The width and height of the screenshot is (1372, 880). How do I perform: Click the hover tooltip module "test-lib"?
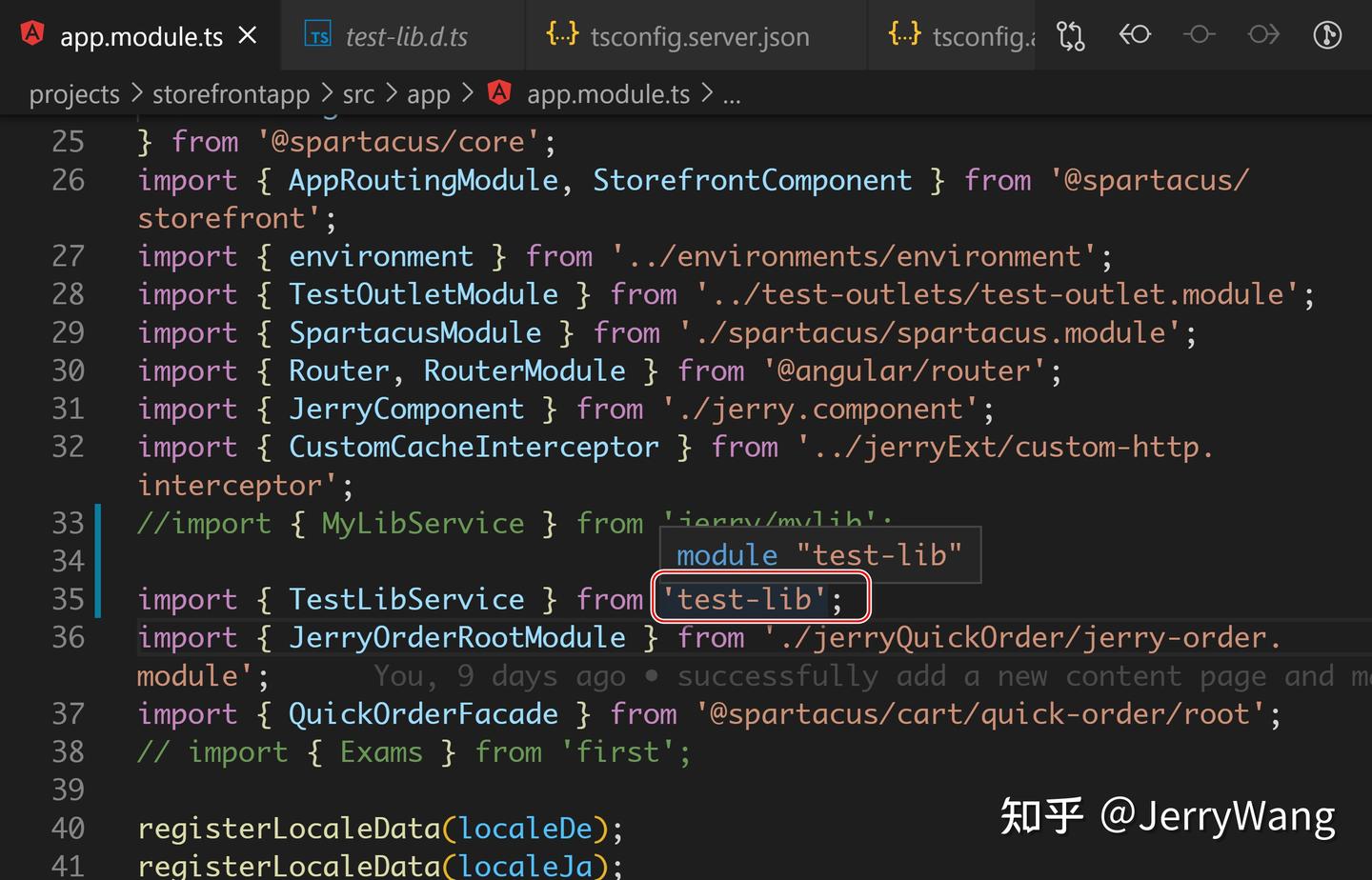tap(818, 554)
